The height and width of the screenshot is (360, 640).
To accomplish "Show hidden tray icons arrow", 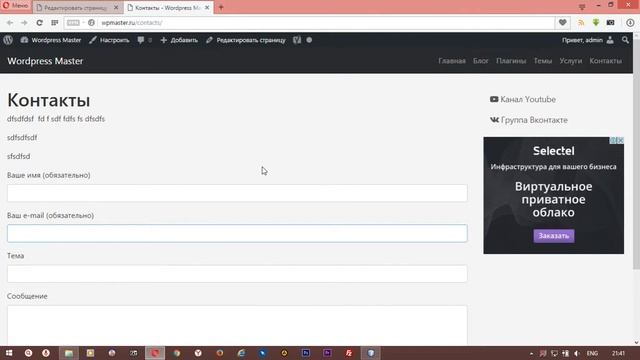I will [531, 353].
